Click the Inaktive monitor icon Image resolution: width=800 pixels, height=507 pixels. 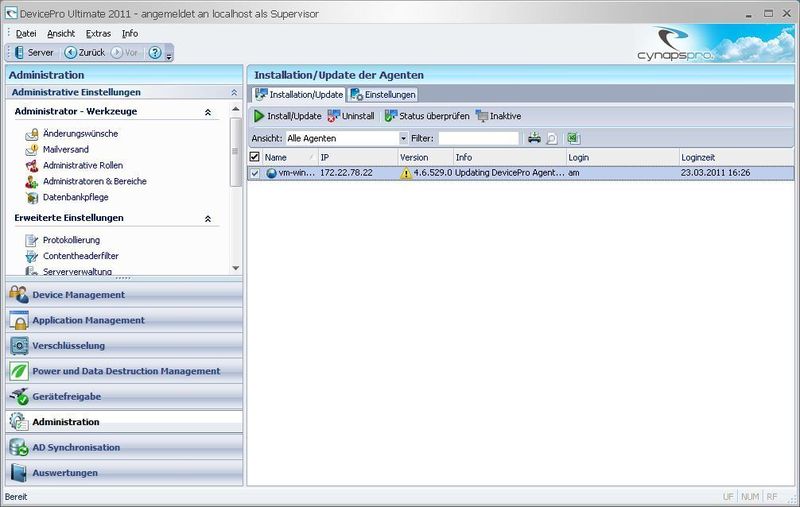[x=482, y=116]
